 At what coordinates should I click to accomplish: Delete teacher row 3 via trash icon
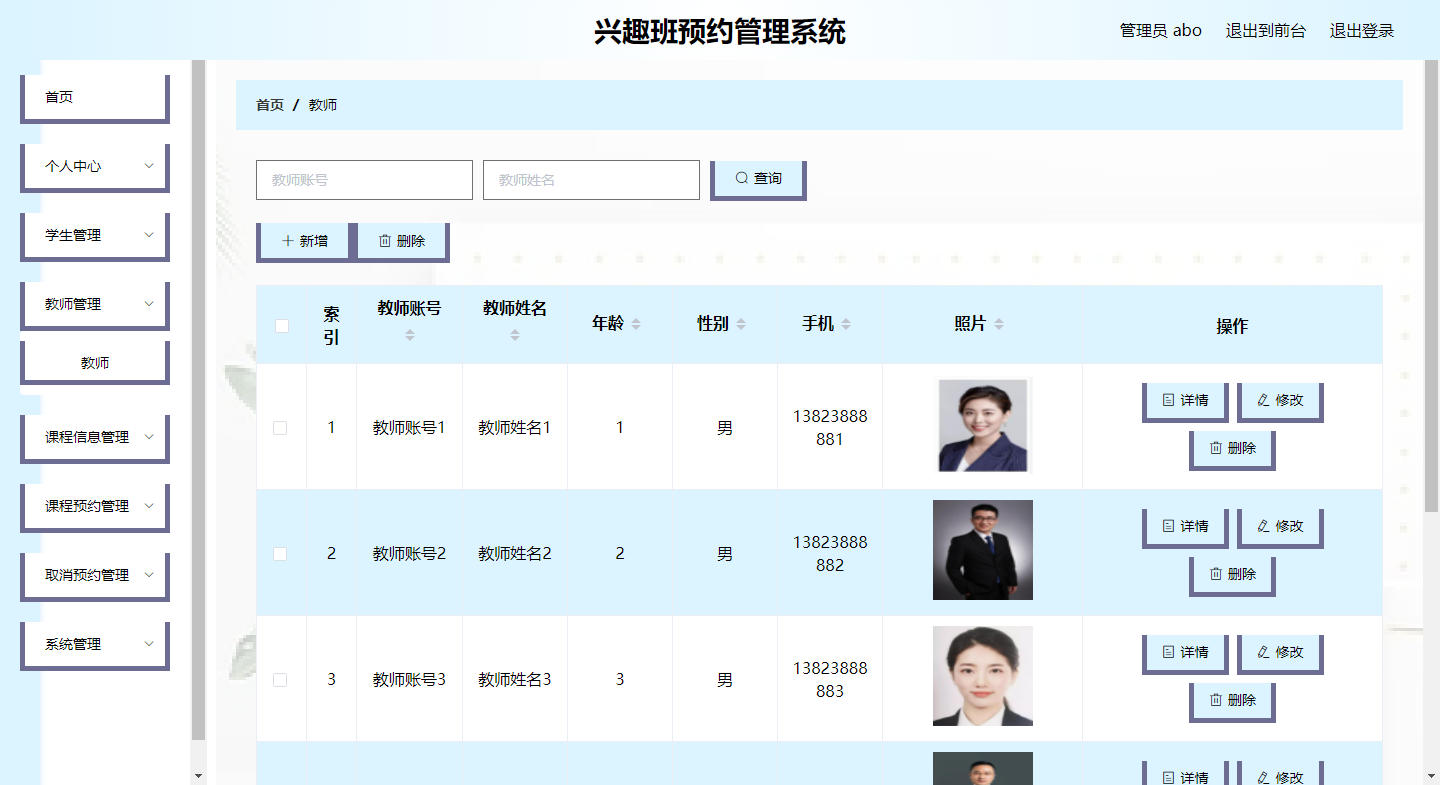click(x=1216, y=700)
